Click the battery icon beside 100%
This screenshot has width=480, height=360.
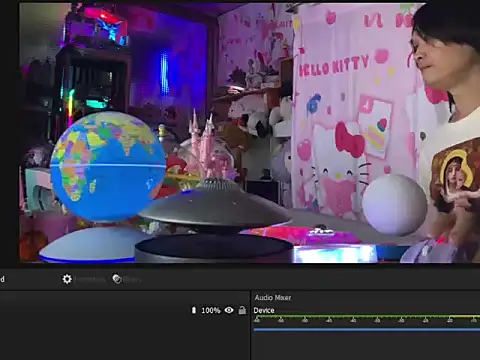pos(194,310)
